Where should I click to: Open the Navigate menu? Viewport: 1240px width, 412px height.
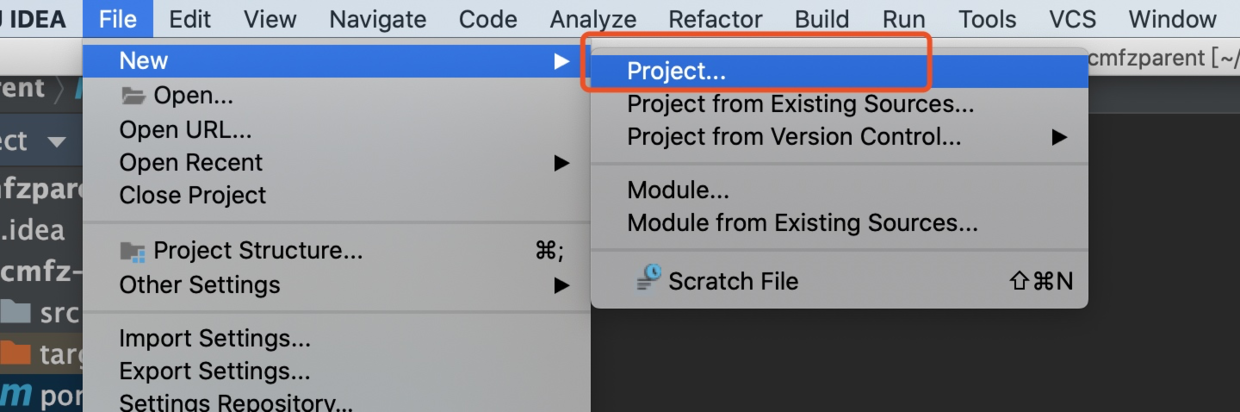point(377,19)
